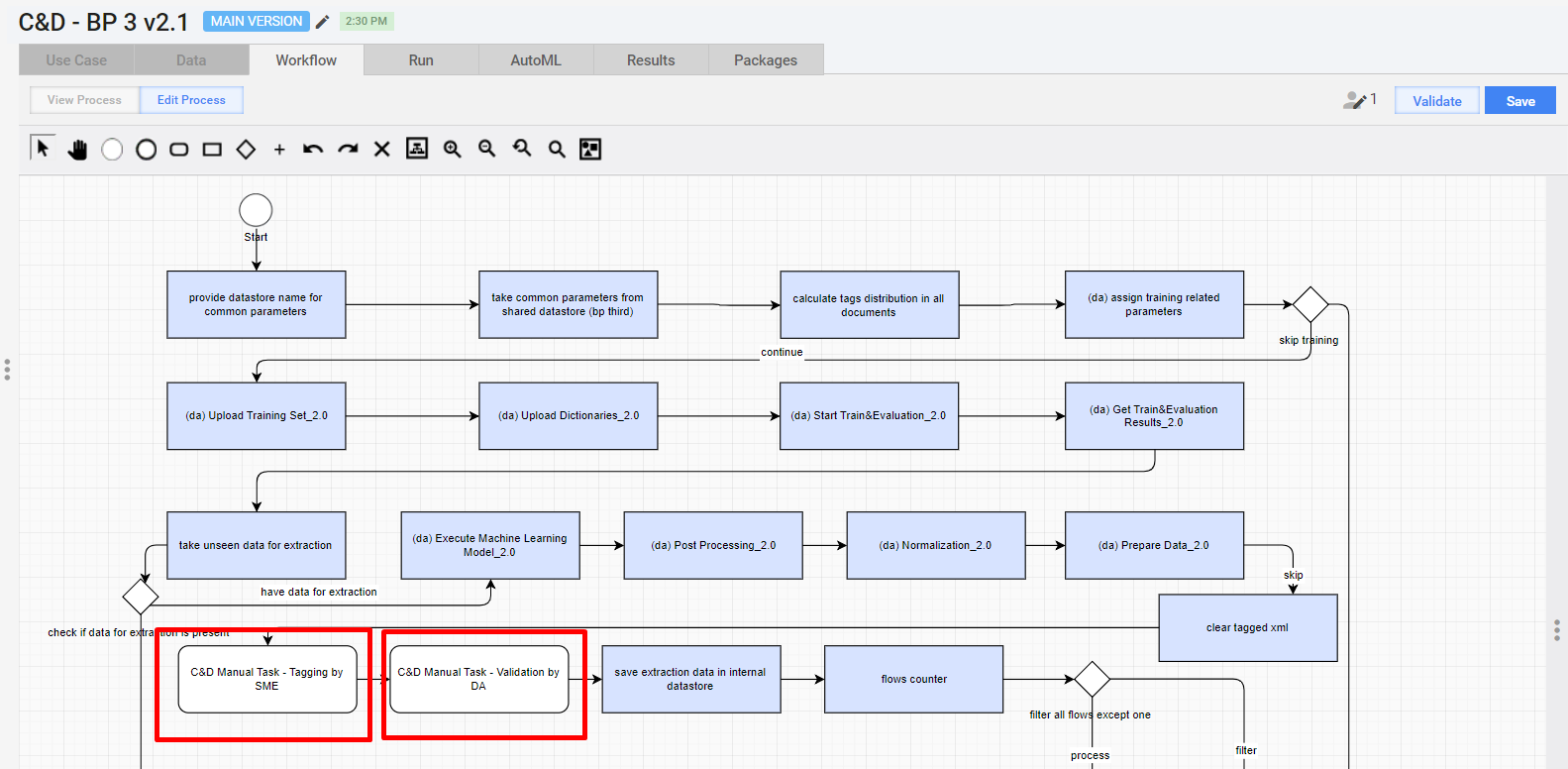Viewport: 1568px width, 769px height.
Task: Select '(da) Start Train&Evaluation_2.0' node
Action: 869,416
